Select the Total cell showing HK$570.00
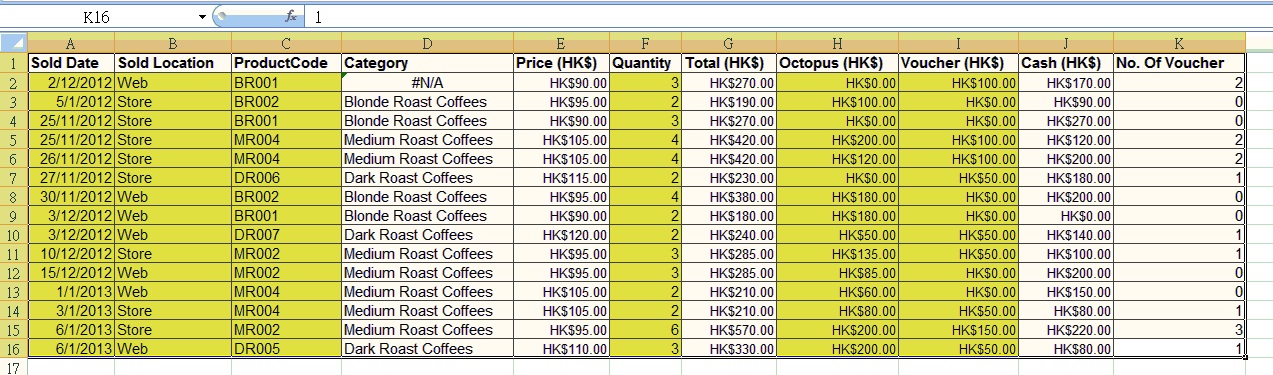Viewport: 1273px width, 375px height. 729,330
